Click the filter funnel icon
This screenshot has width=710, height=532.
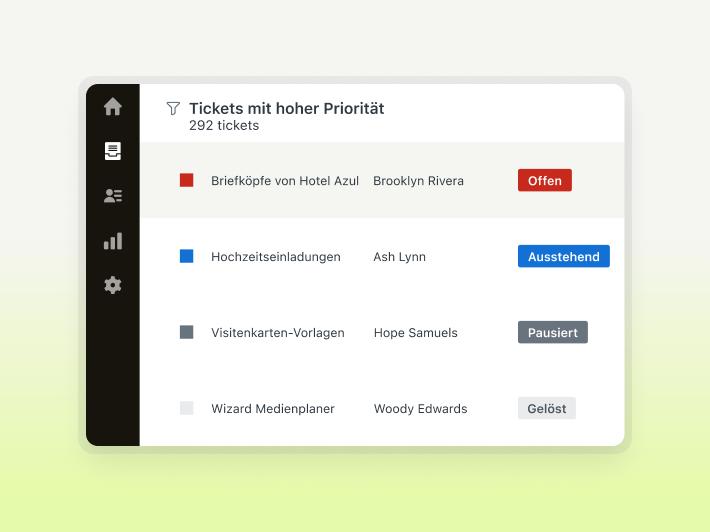coord(173,108)
